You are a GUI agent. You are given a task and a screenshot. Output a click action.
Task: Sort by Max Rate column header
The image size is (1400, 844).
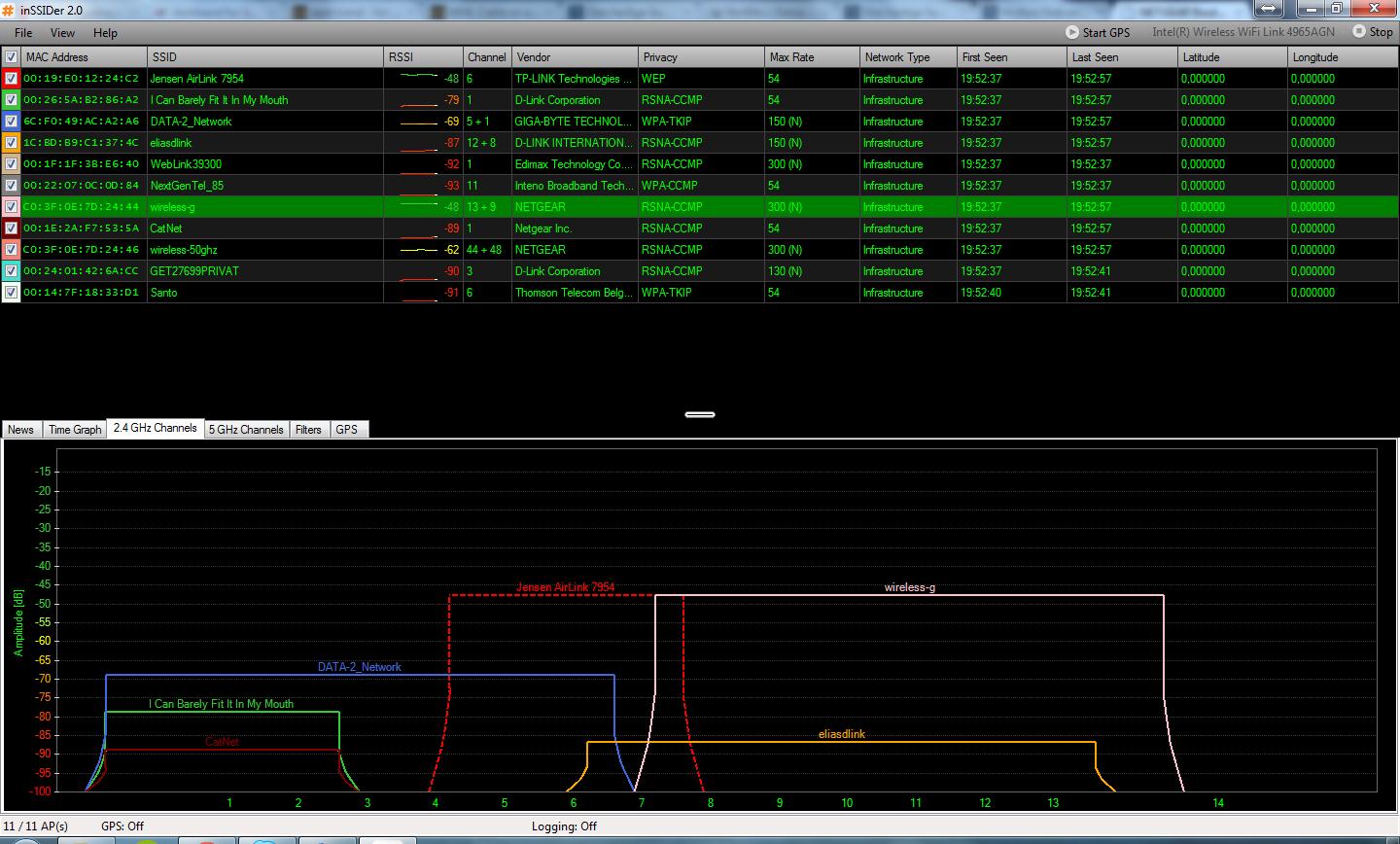coord(813,57)
